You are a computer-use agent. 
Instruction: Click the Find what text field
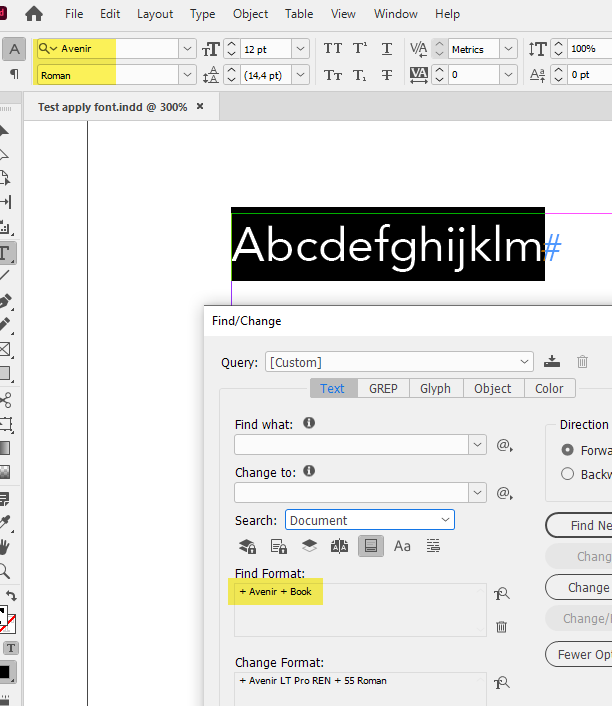pyautogui.click(x=352, y=444)
